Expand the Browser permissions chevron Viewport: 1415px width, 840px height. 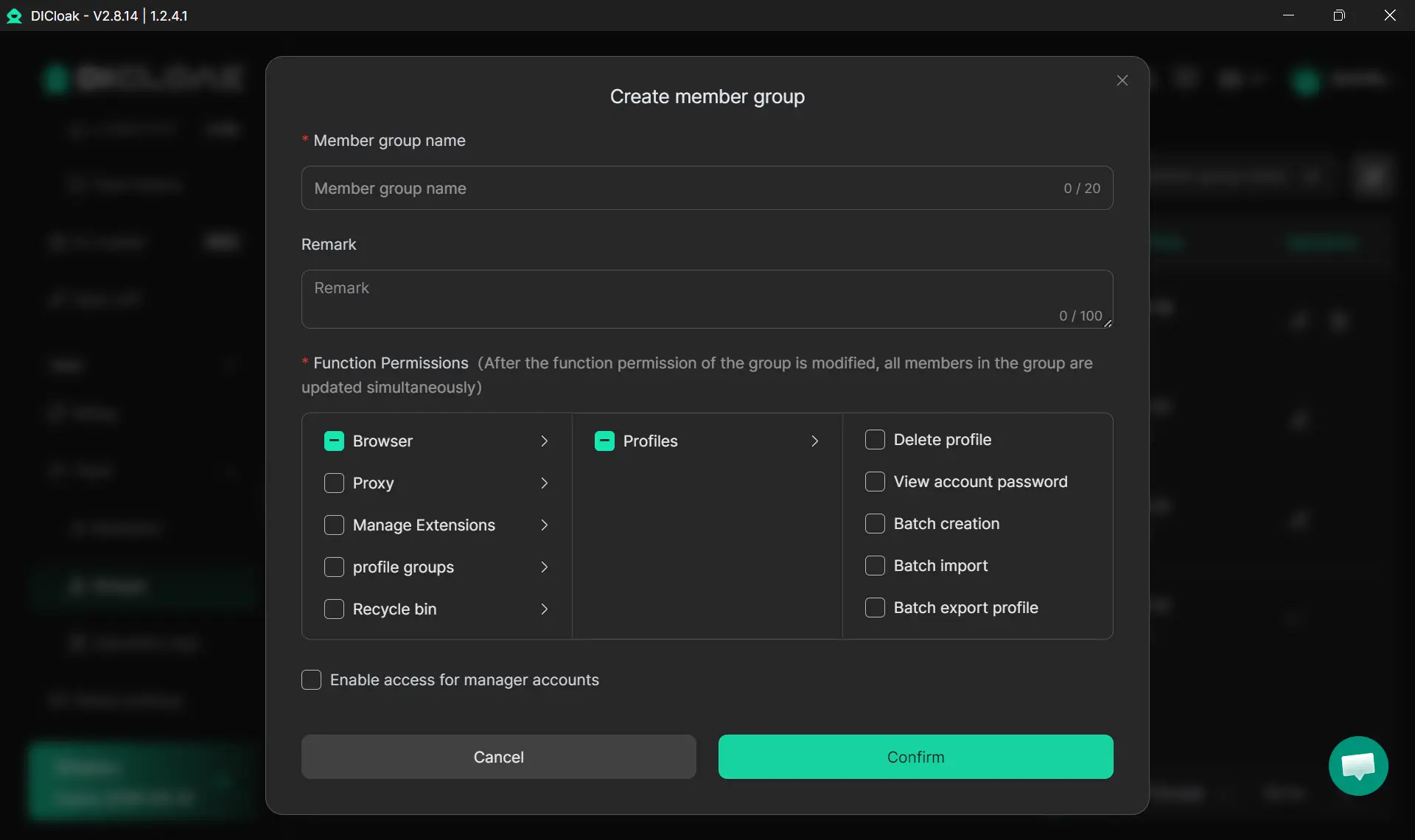pyautogui.click(x=544, y=441)
